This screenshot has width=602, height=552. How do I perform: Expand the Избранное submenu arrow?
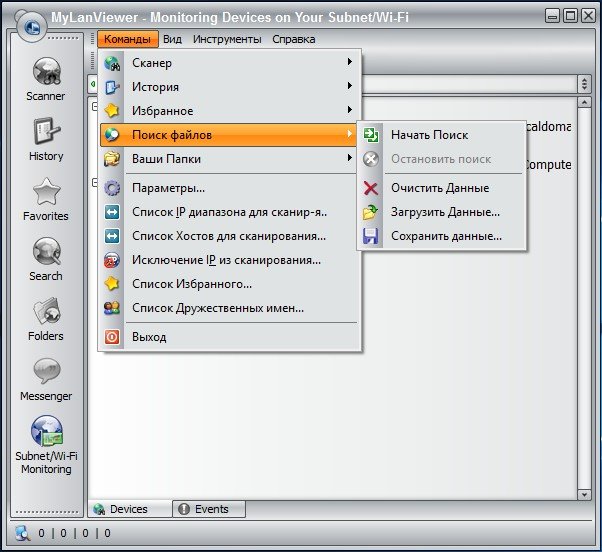(x=349, y=110)
